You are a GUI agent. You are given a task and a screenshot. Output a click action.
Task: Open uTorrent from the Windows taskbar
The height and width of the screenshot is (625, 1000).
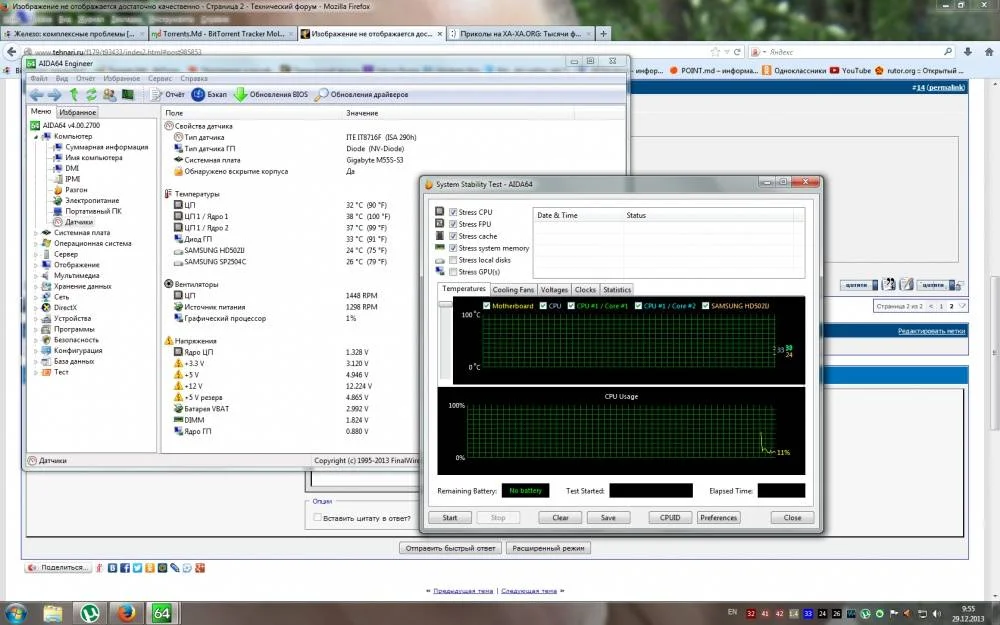point(90,612)
